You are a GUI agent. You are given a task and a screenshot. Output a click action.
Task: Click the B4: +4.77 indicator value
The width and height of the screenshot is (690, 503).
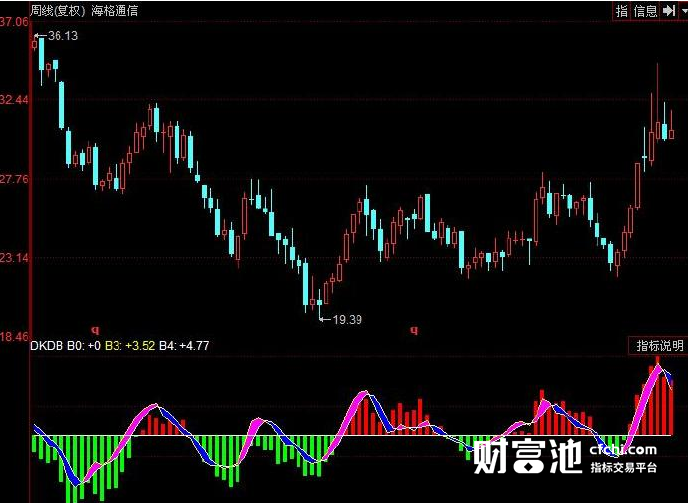tap(184, 345)
